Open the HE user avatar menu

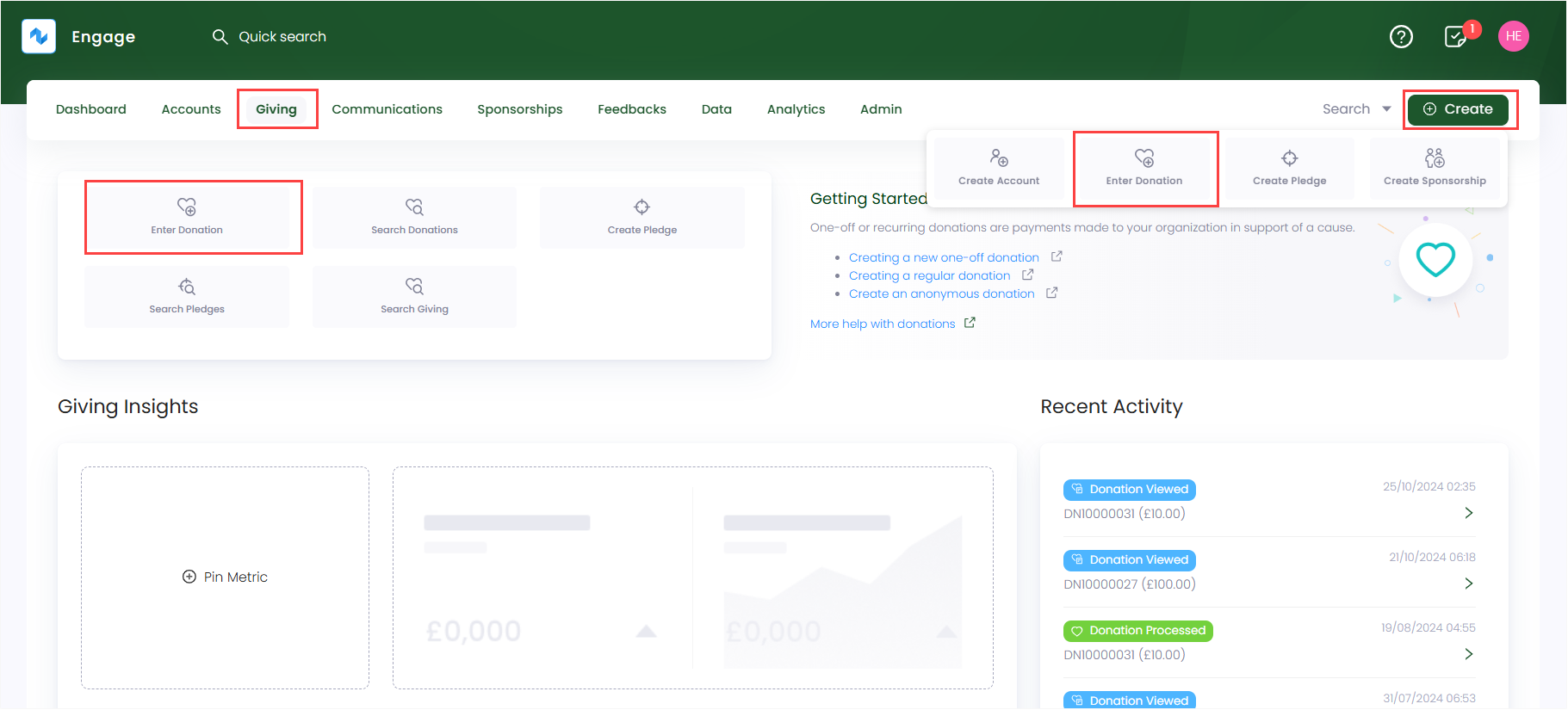click(x=1513, y=36)
